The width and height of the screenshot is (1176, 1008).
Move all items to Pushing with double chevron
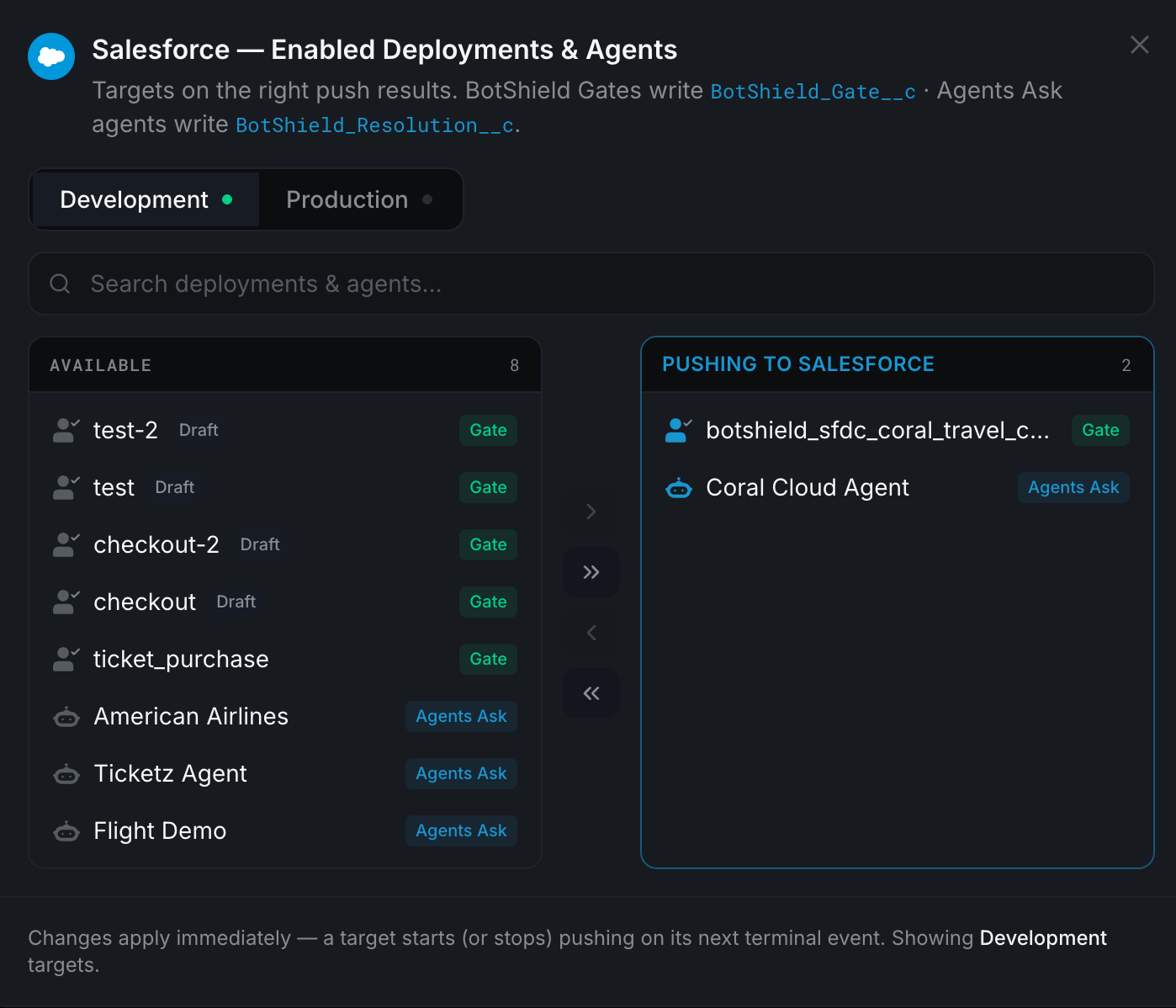point(591,572)
